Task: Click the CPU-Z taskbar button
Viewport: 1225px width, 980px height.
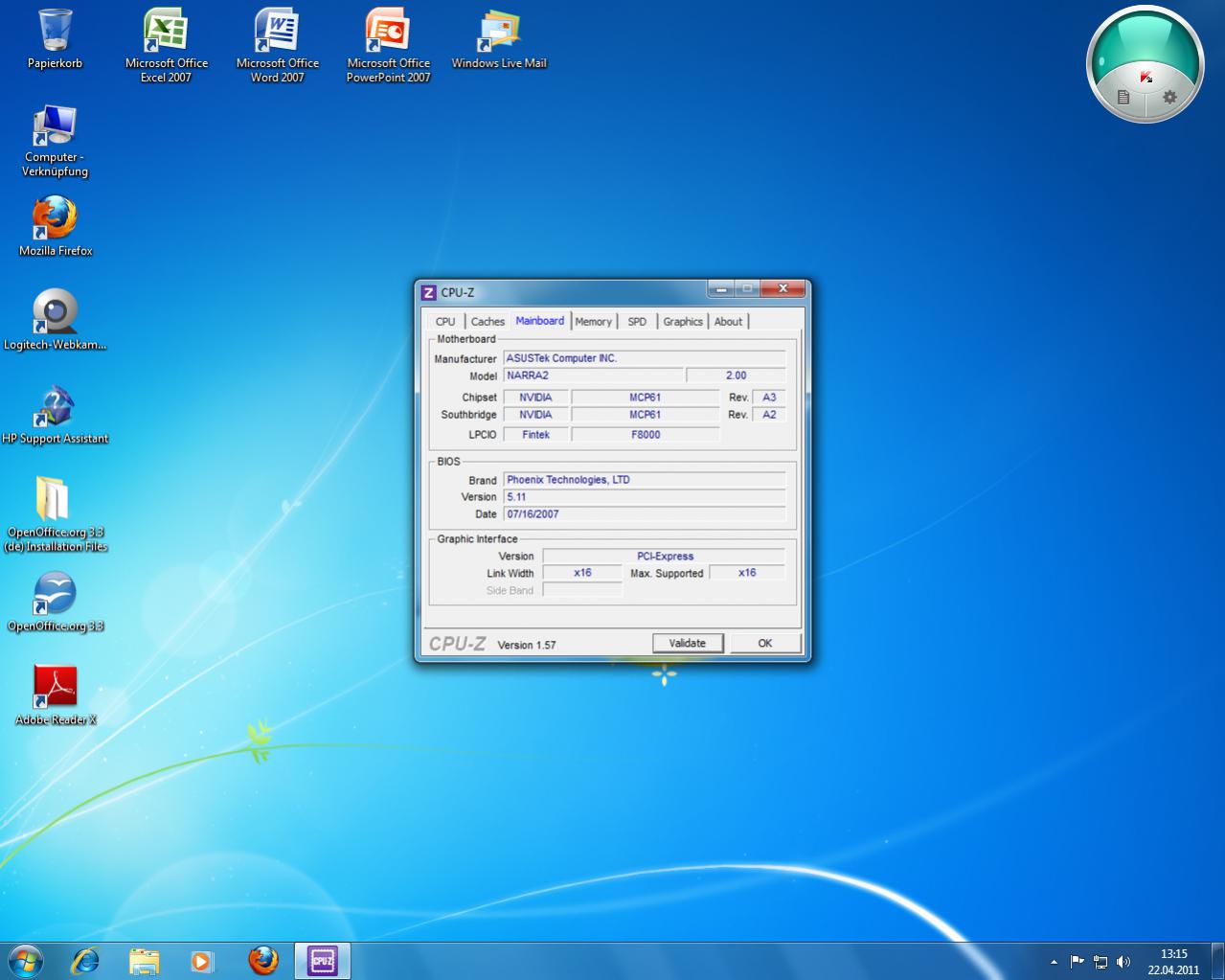Action: 322,960
